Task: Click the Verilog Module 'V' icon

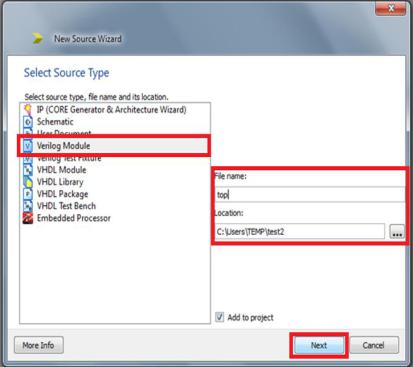Action: (x=28, y=146)
